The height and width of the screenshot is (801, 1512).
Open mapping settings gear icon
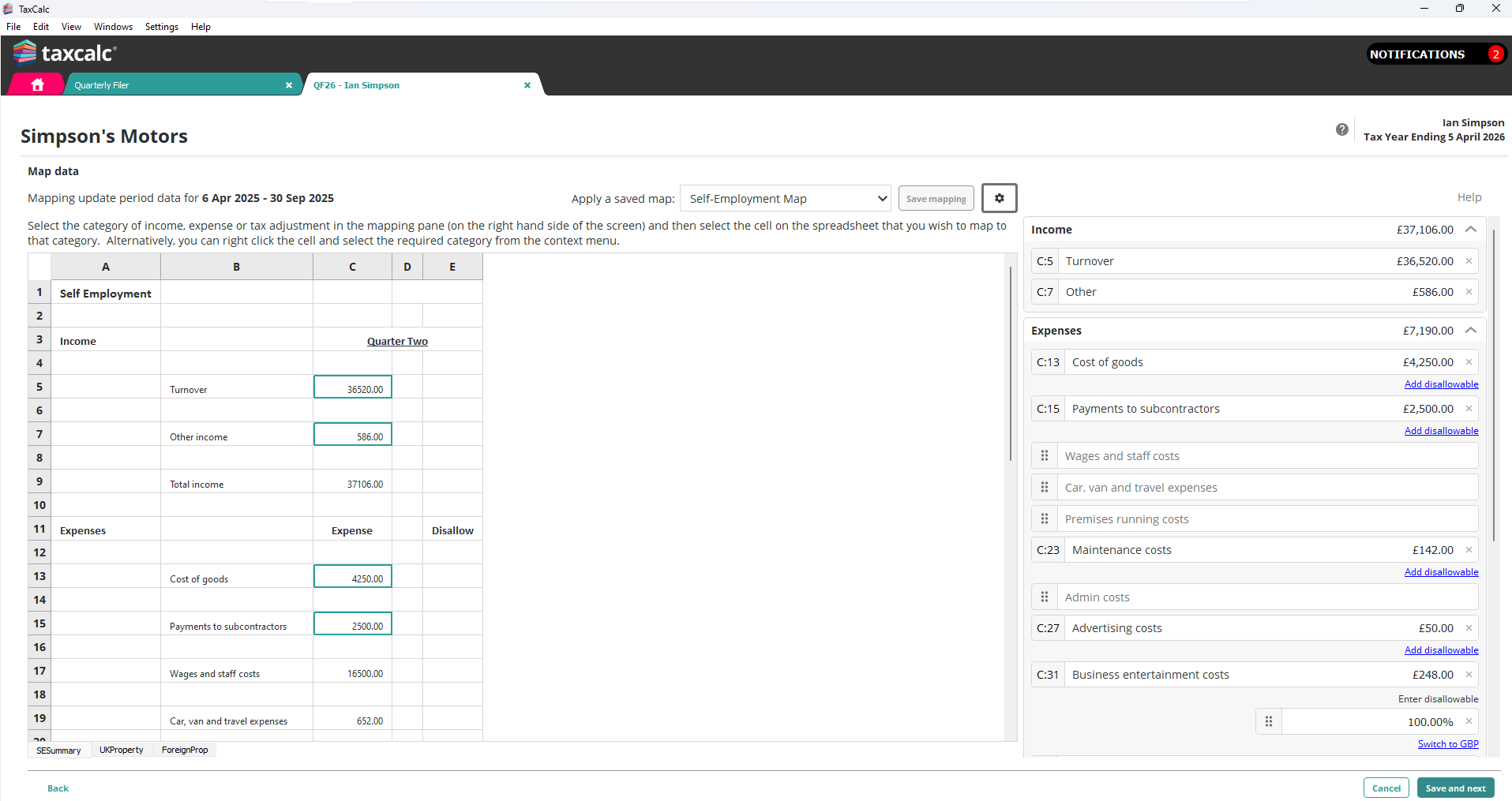(x=999, y=198)
